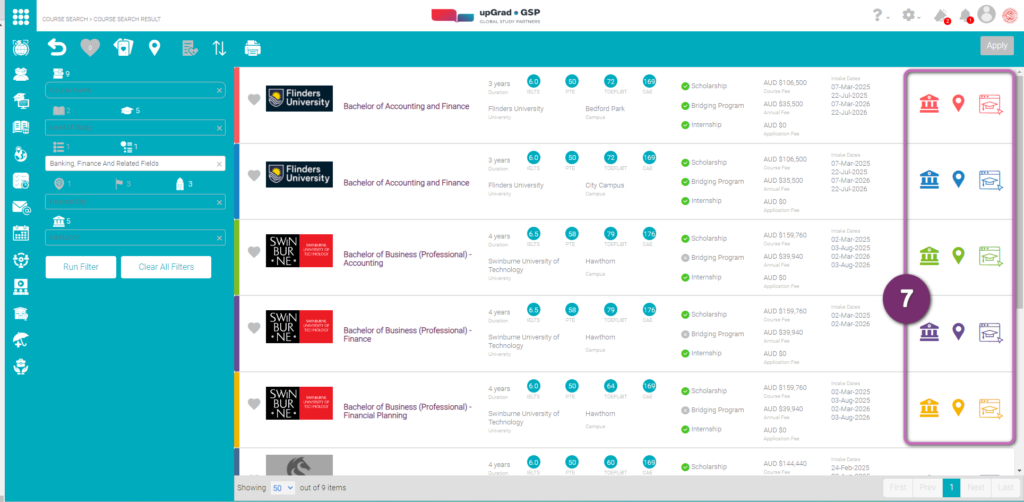Click the Run Filter button
This screenshot has height=502, width=1024.
click(x=80, y=267)
